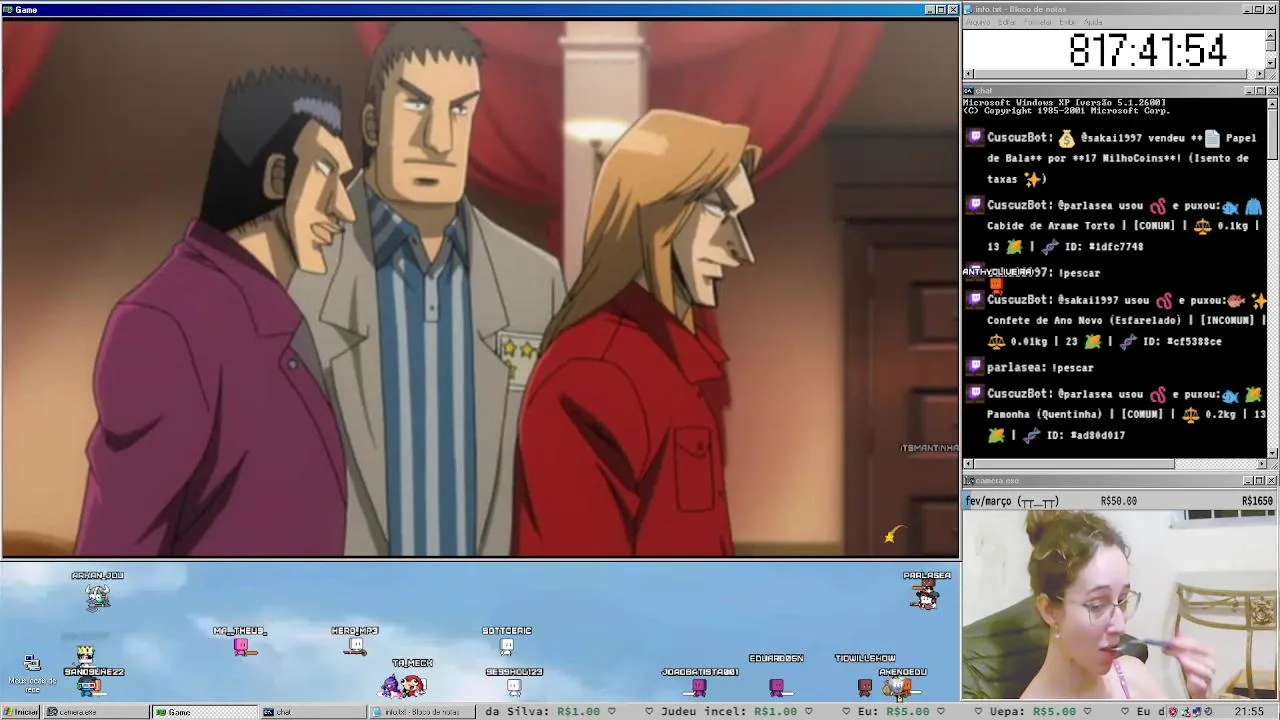Click the PARLASEA avatar character
This screenshot has width=1280, height=720.
926,597
